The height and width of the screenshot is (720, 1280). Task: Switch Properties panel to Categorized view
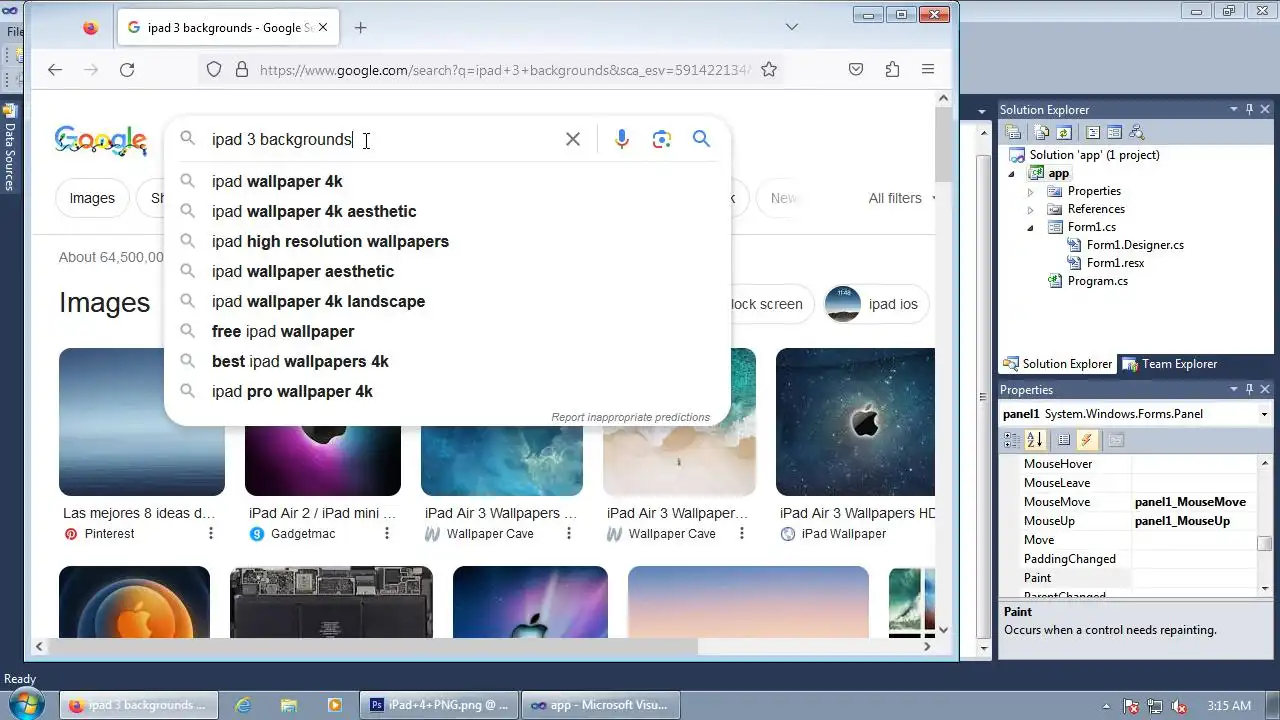(1012, 440)
